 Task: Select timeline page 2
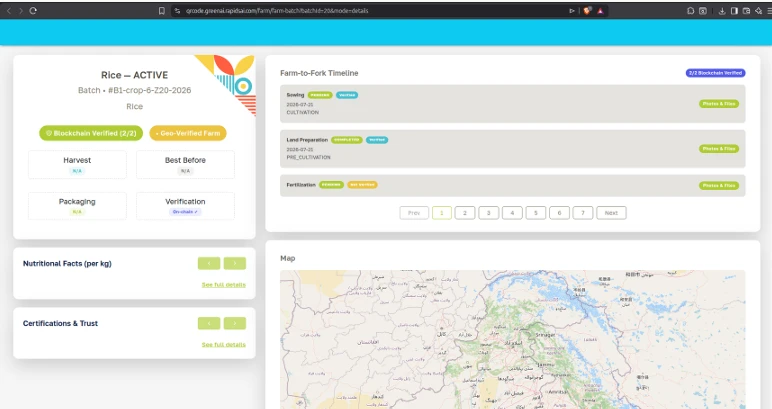[x=465, y=213]
